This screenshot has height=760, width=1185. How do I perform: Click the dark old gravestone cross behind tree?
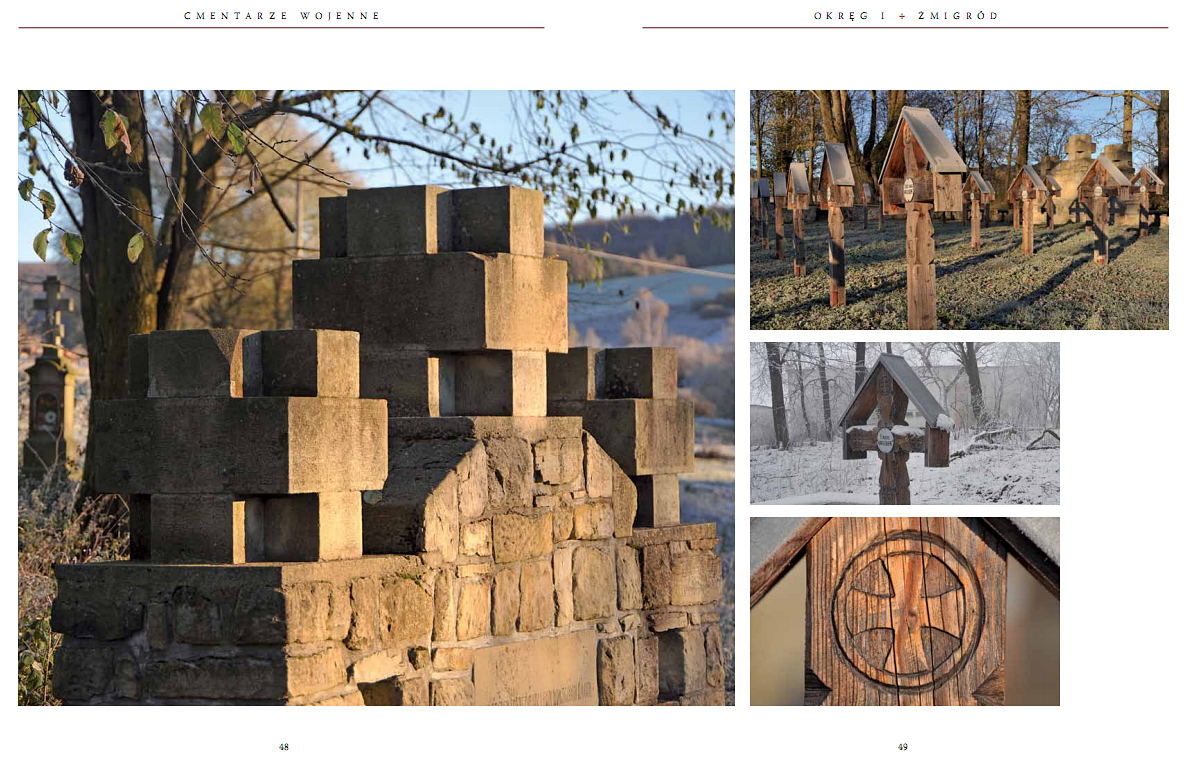pyautogui.click(x=51, y=380)
